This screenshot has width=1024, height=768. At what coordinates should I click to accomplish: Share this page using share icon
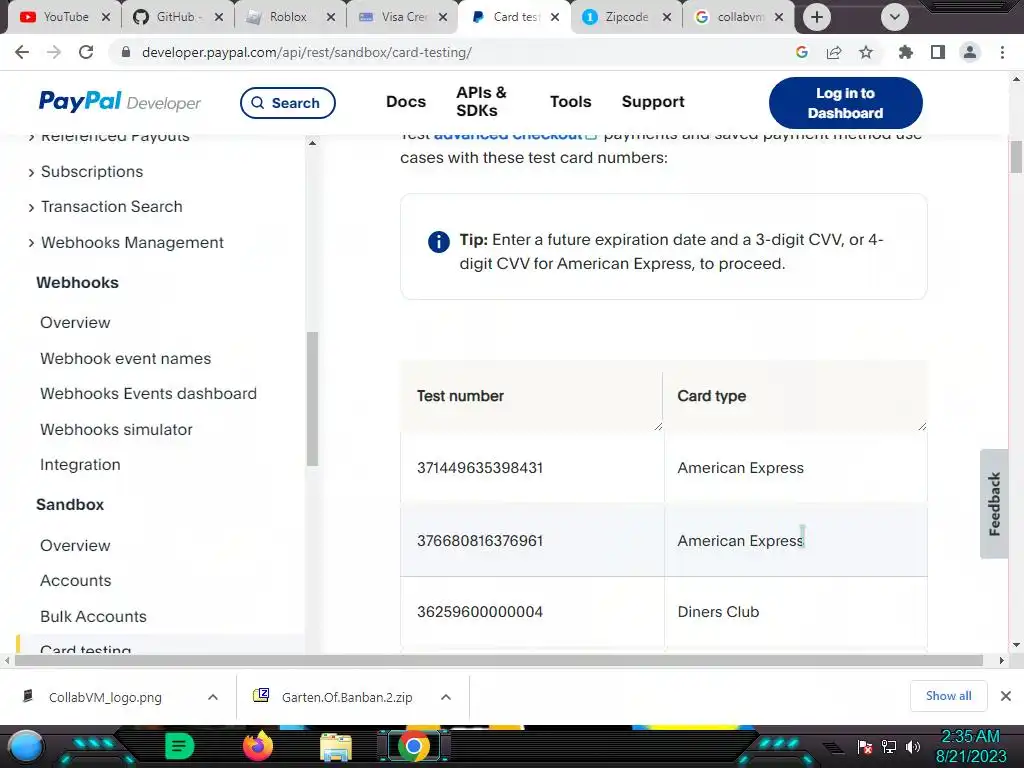834,52
